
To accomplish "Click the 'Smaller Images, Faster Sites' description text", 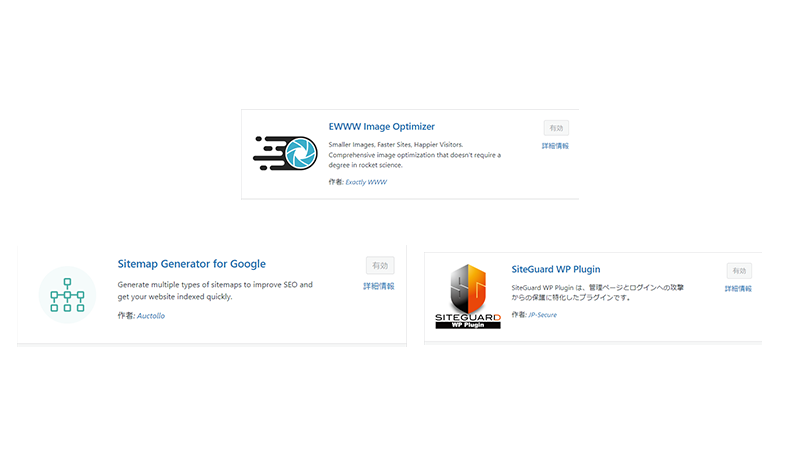I will (x=415, y=155).
